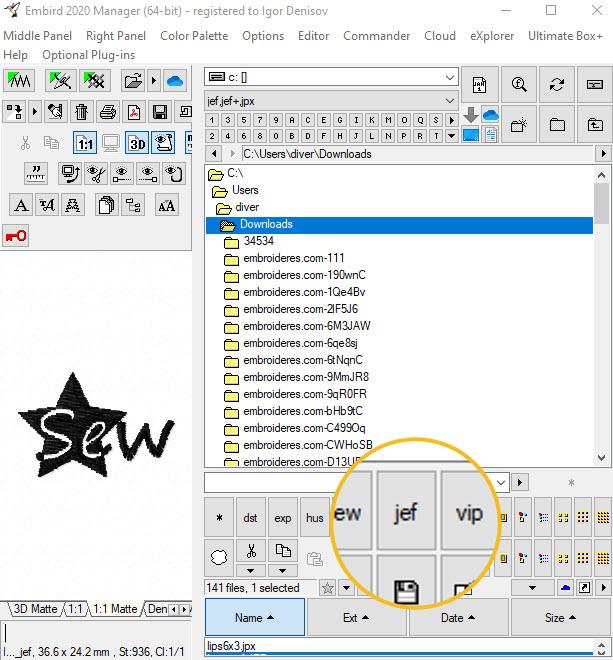Click the stacked pages copy icon
The height and width of the screenshot is (660, 613).
coord(107,205)
